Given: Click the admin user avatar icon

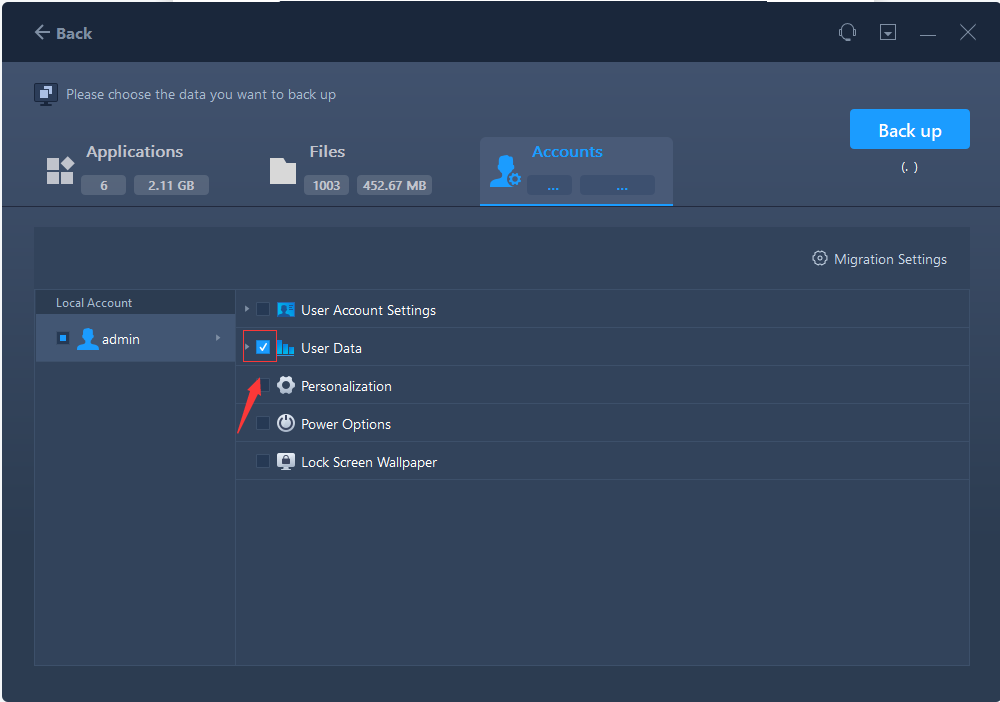Looking at the screenshot, I should pyautogui.click(x=88, y=339).
